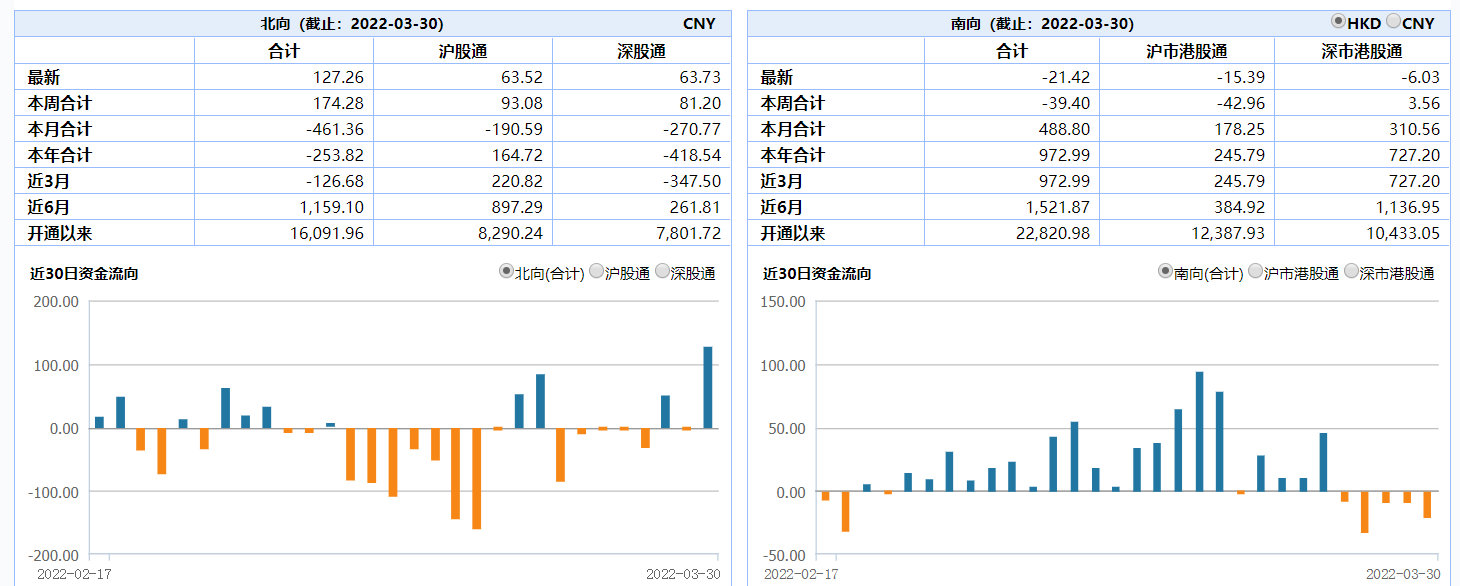Click the 沪市港股通 开通以来 value 12,387.93
Screen dimensions: 1460x586
(x=1228, y=233)
